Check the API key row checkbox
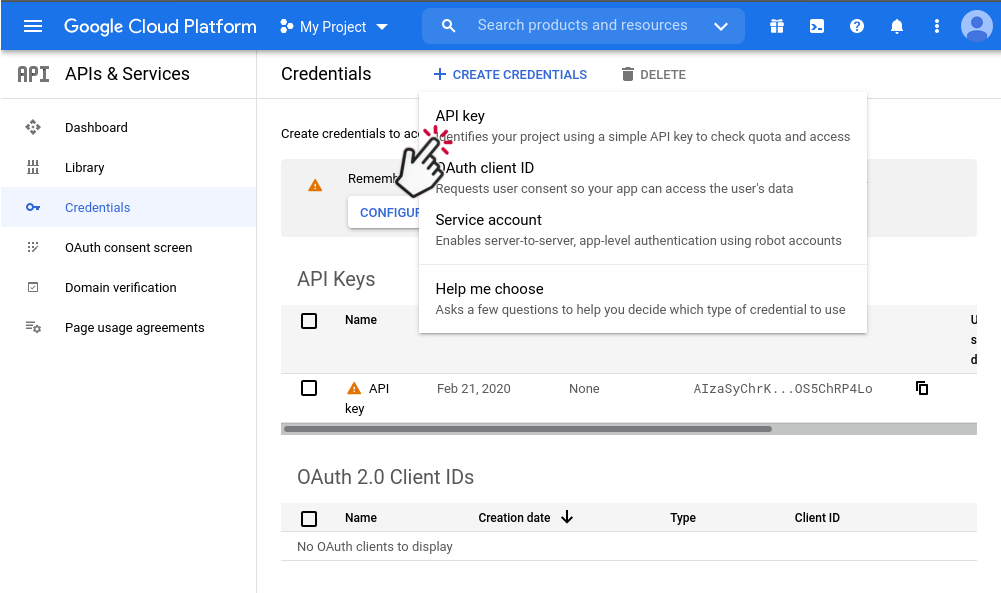 point(309,388)
